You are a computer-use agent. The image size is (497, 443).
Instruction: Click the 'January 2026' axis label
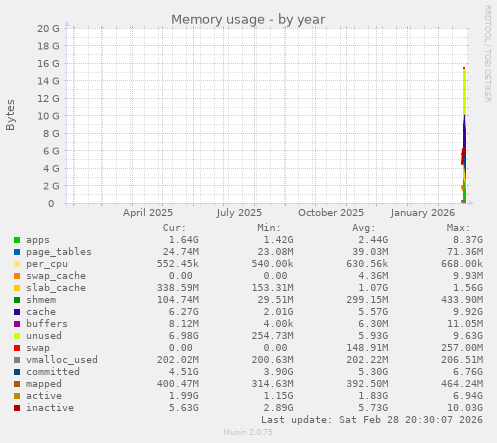pos(423,213)
